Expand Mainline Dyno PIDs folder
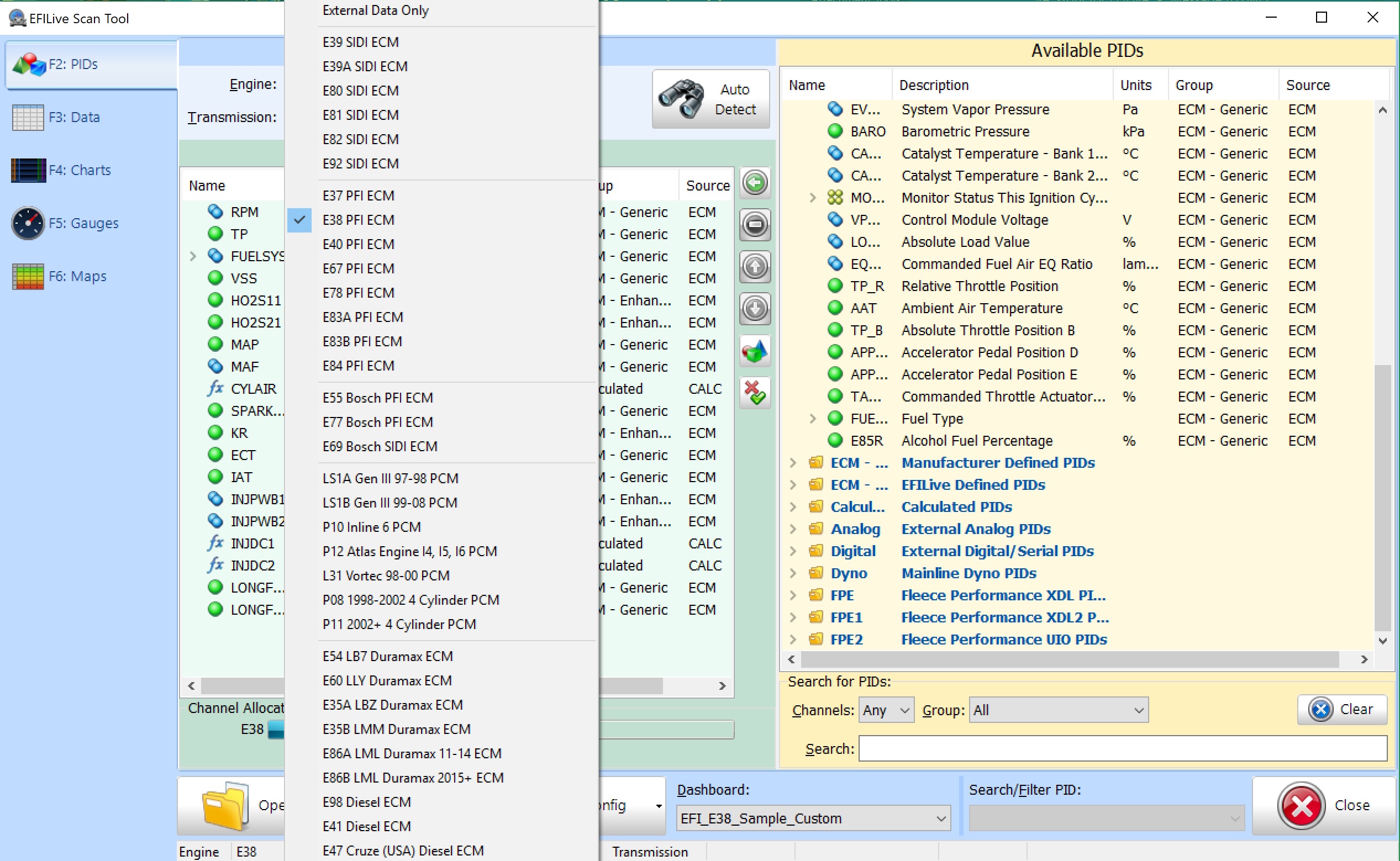The height and width of the screenshot is (861, 1400). 793,573
